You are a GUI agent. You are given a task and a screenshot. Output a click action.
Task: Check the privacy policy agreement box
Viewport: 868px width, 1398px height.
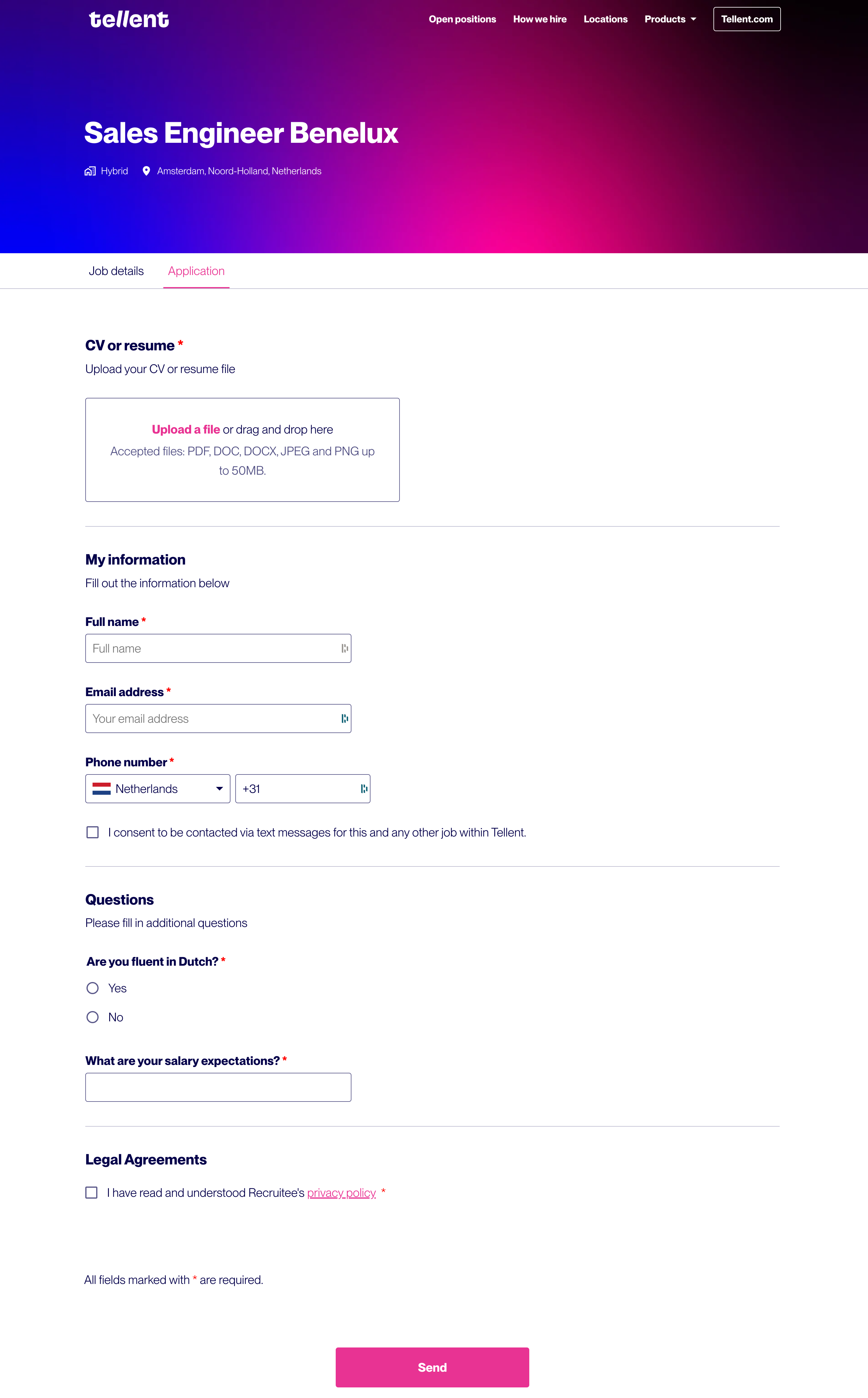[91, 1193]
